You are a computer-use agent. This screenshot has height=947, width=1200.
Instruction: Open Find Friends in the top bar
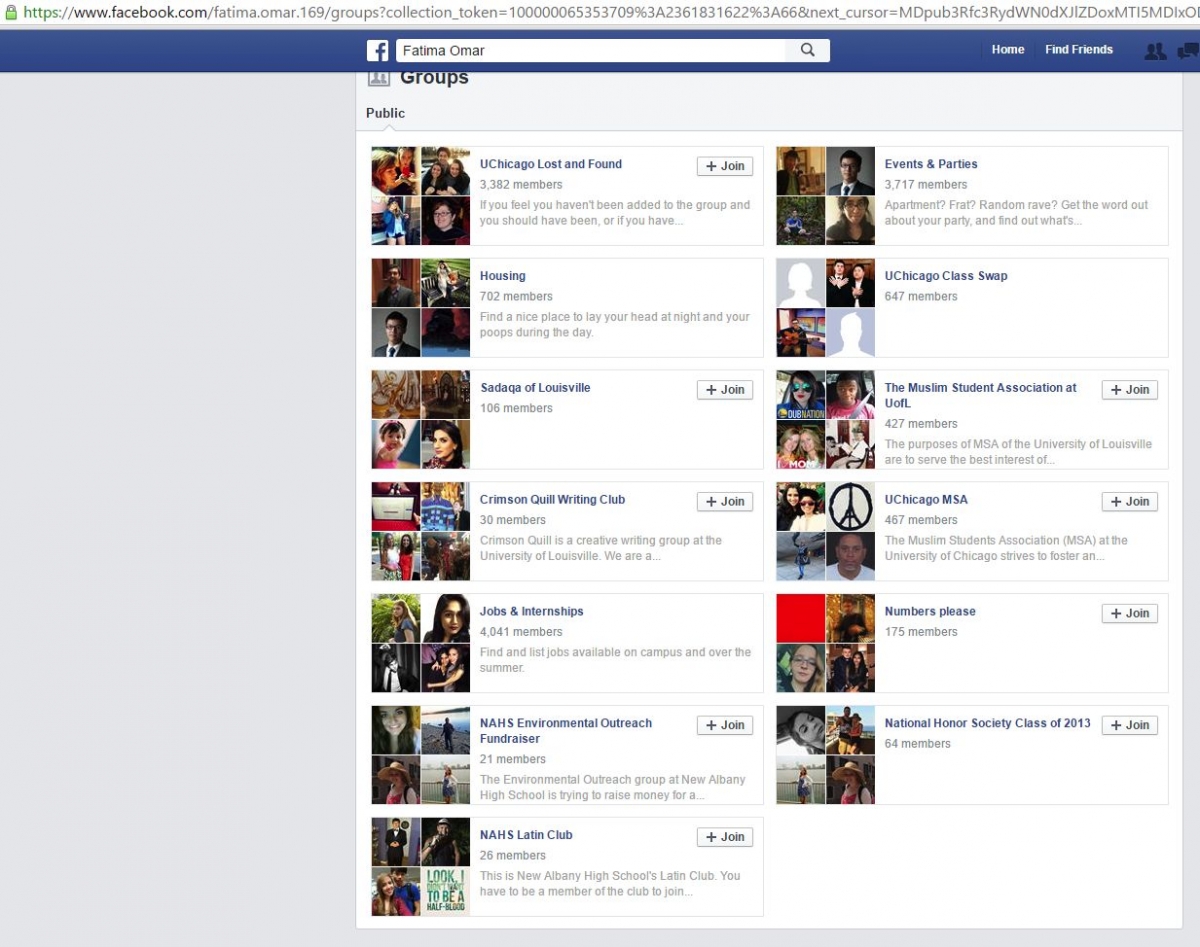click(1079, 49)
